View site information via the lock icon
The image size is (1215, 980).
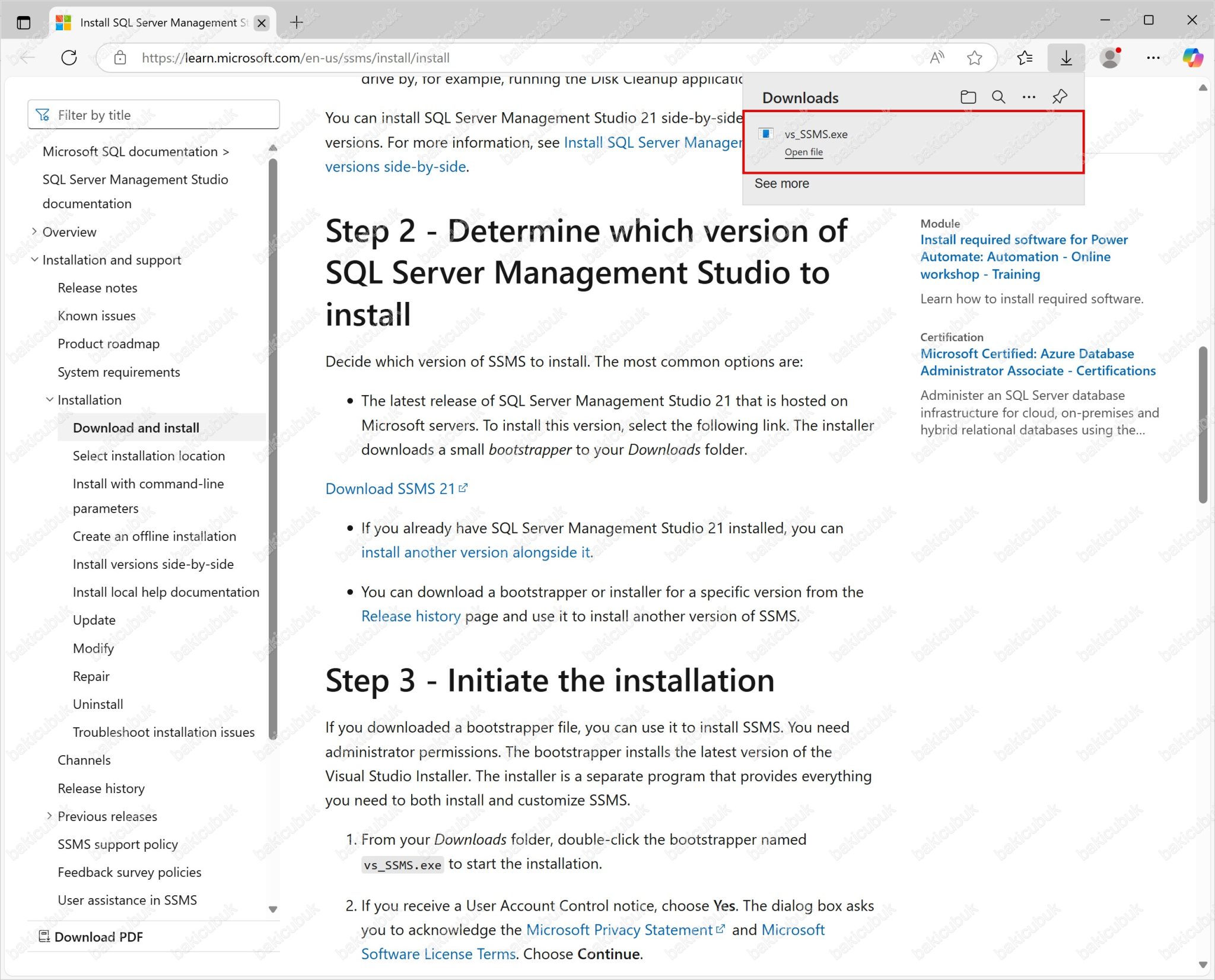pyautogui.click(x=120, y=58)
